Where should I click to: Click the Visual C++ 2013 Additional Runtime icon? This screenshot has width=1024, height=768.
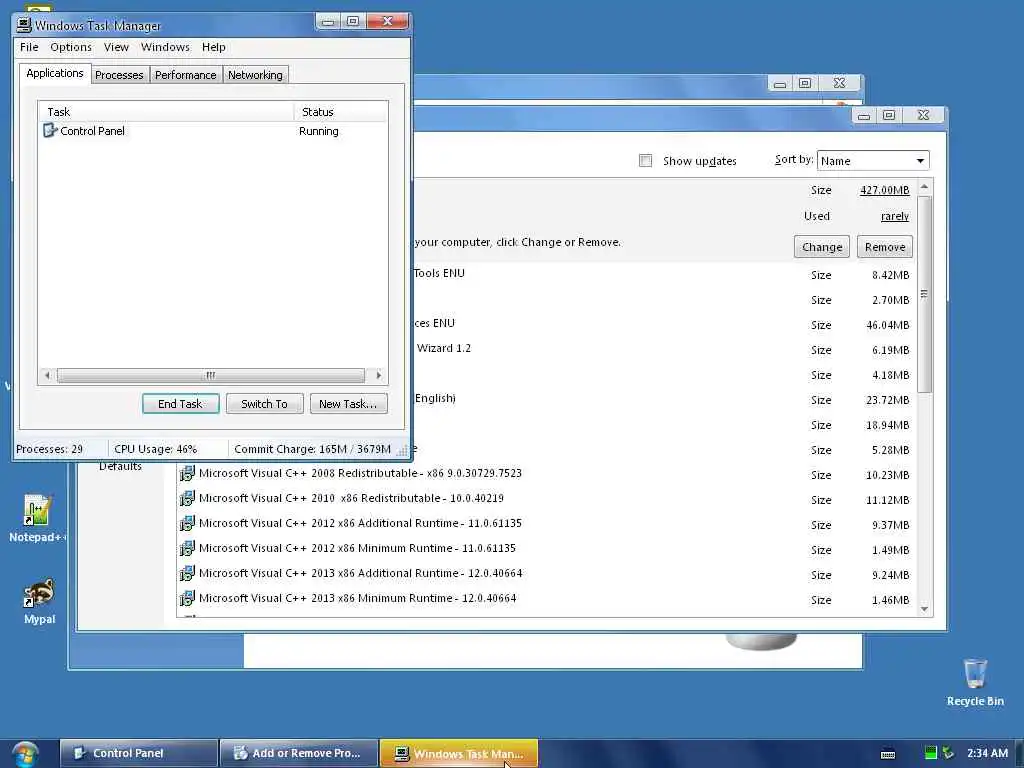point(187,573)
